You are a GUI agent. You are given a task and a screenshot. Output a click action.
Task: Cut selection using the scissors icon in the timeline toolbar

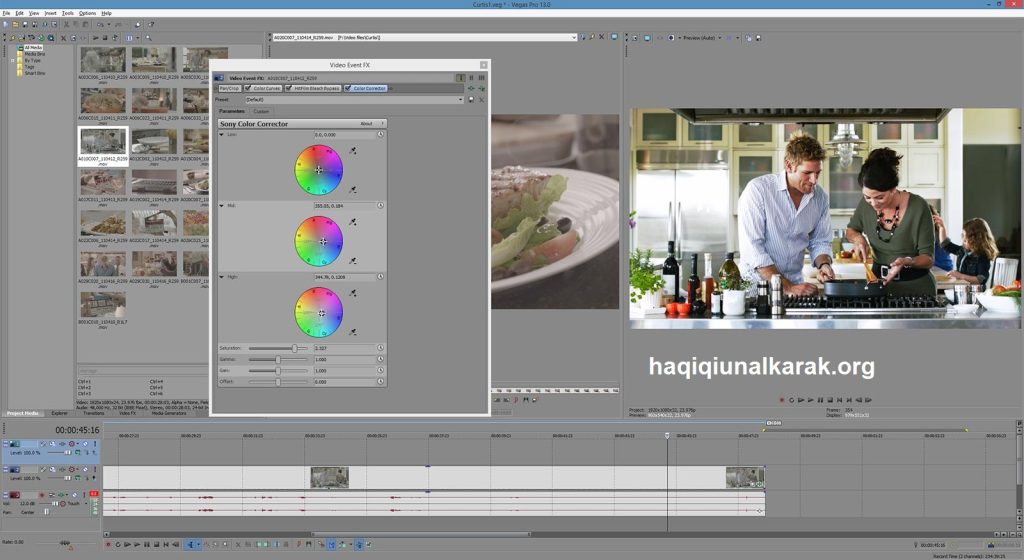pos(238,544)
